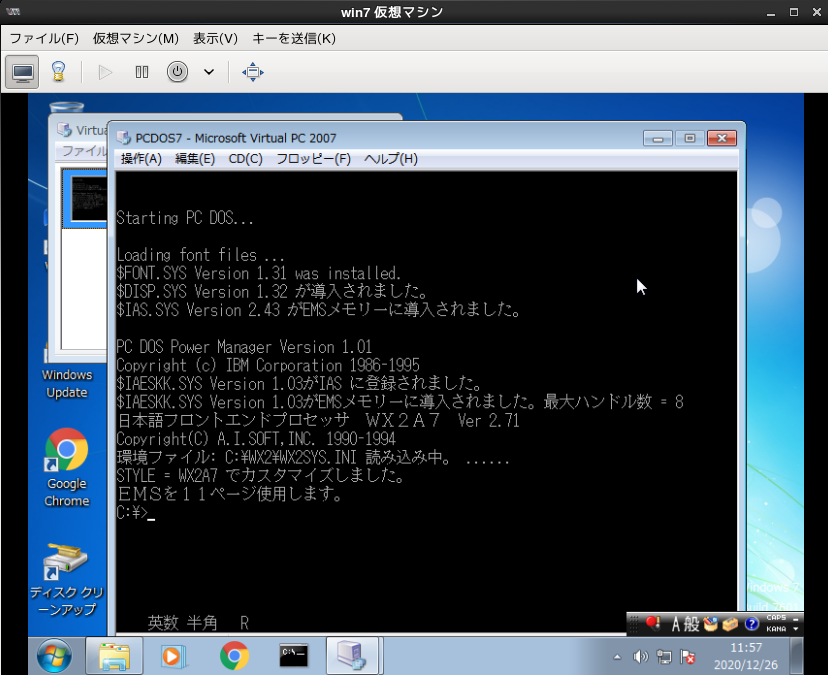The width and height of the screenshot is (828, 675).
Task: Open the 操作(A) menu in Virtual PC
Action: pyautogui.click(x=141, y=159)
